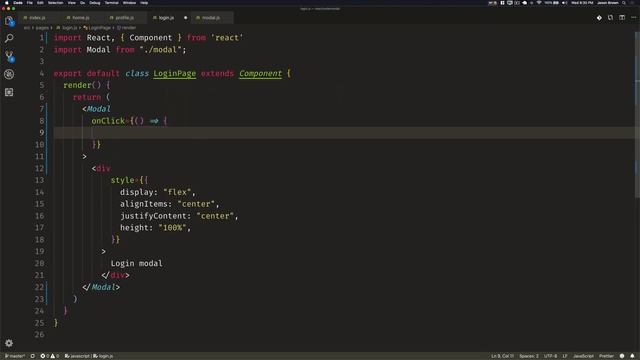Expand the pages breadcrumb
Viewport: 640px width, 360px height.
pos(42,28)
